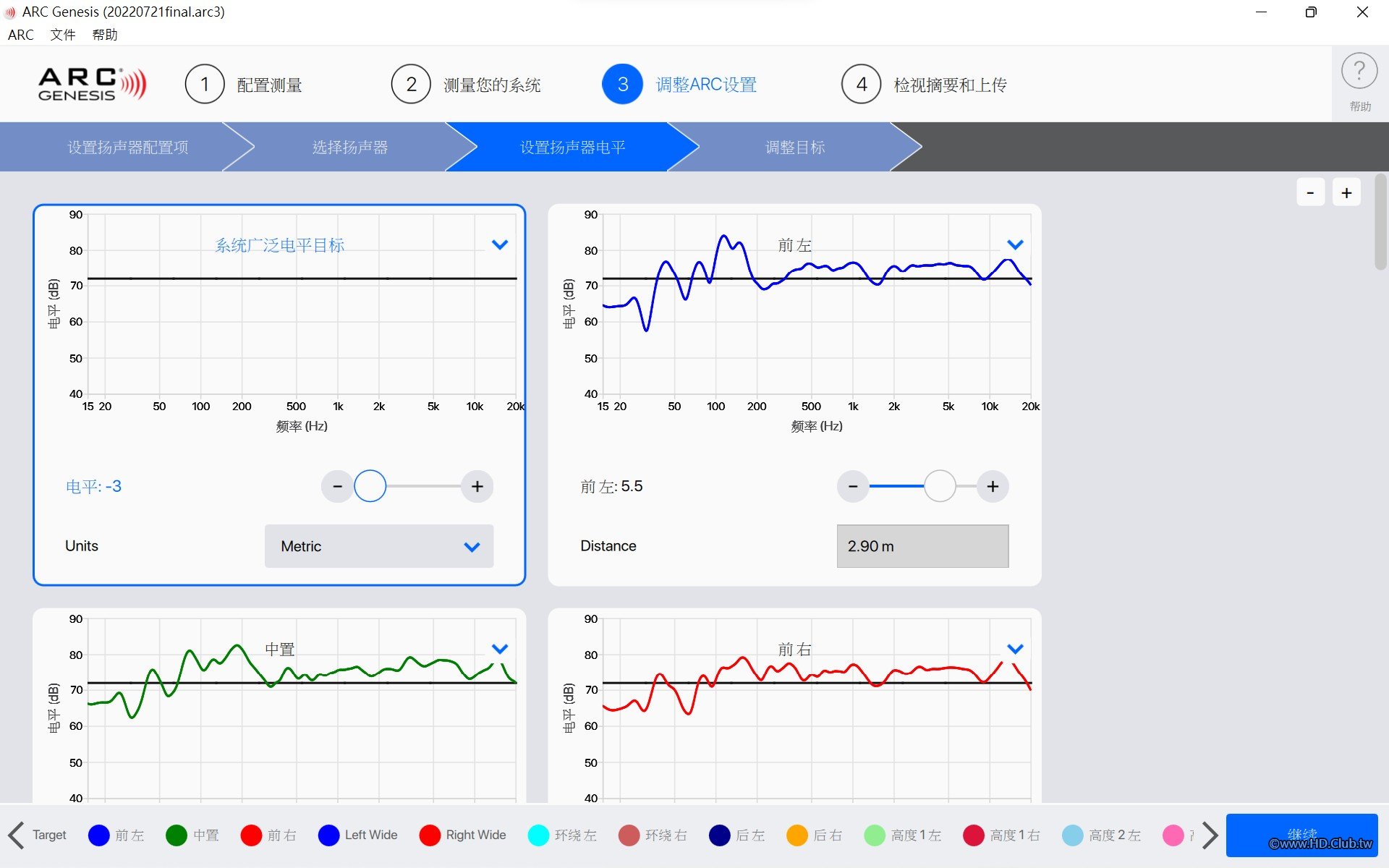The height and width of the screenshot is (868, 1389).
Task: Go to step 4 circle icon
Action: (861, 85)
